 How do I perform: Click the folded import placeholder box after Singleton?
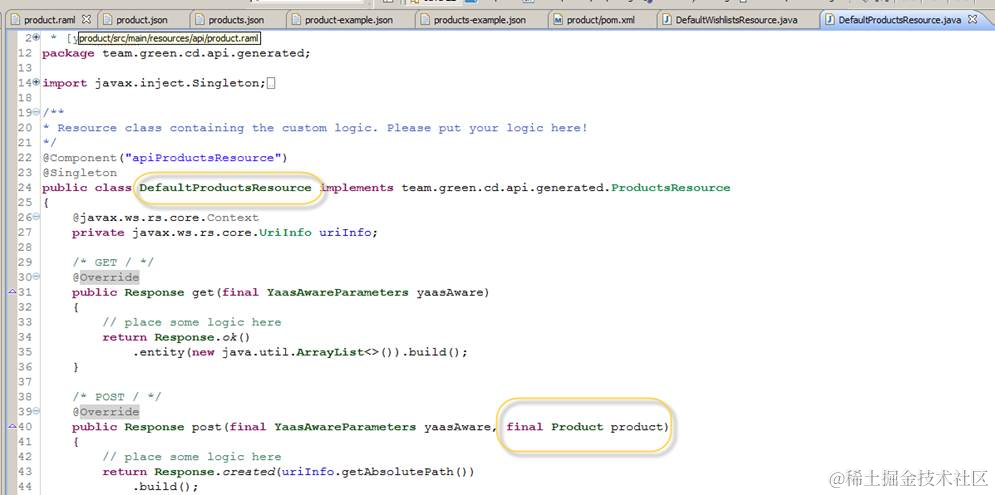[x=271, y=83]
